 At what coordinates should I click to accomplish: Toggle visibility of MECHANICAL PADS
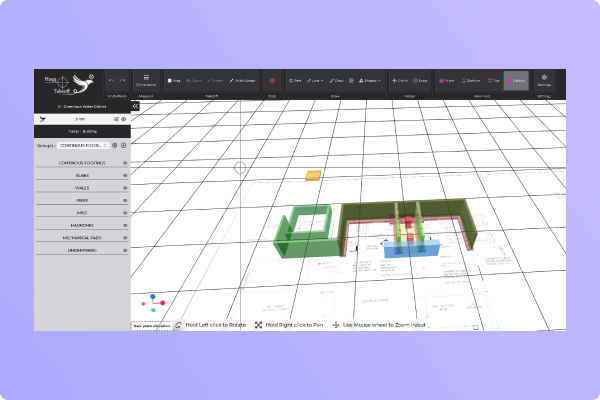(x=125, y=238)
